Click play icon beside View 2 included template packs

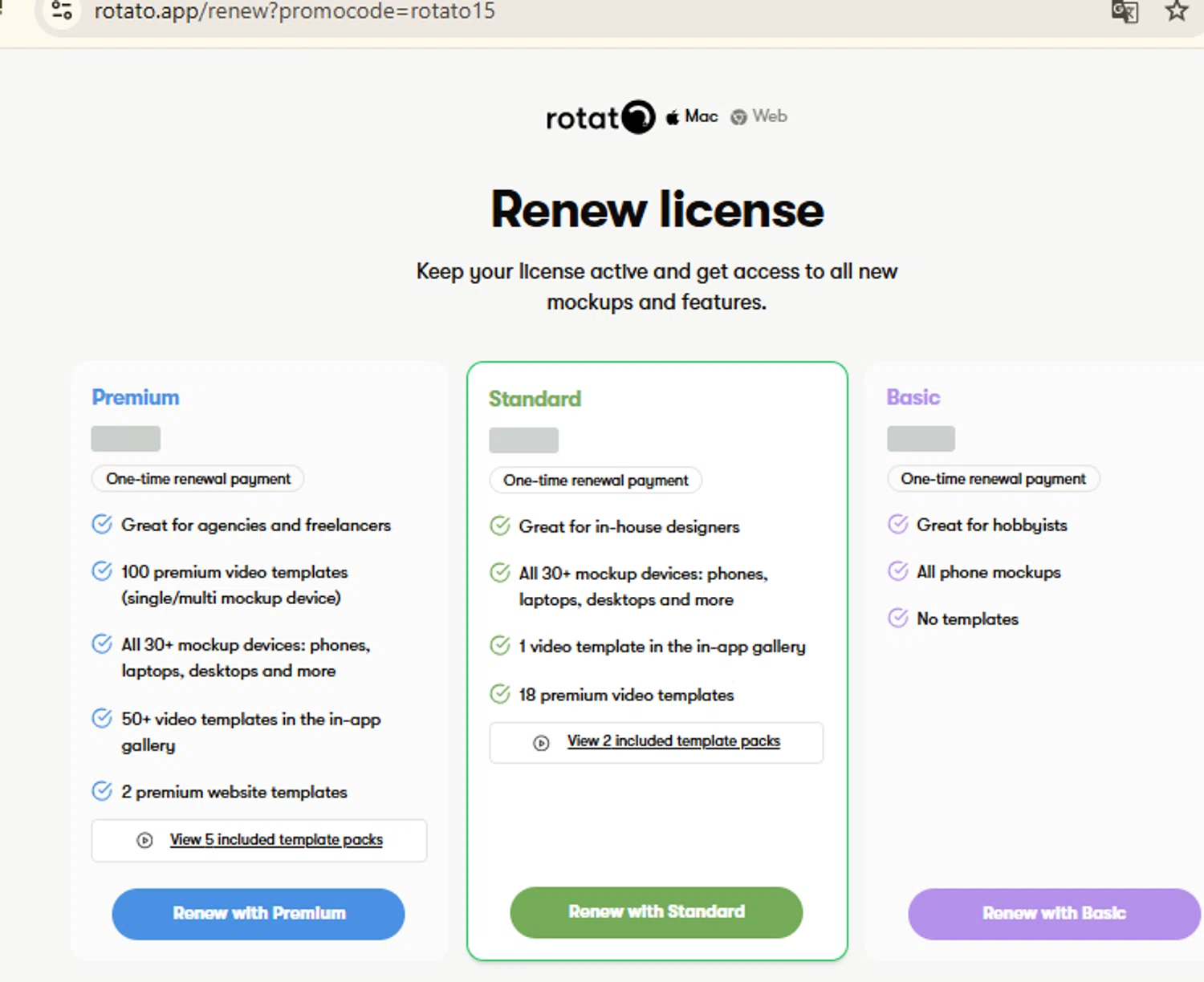[542, 743]
